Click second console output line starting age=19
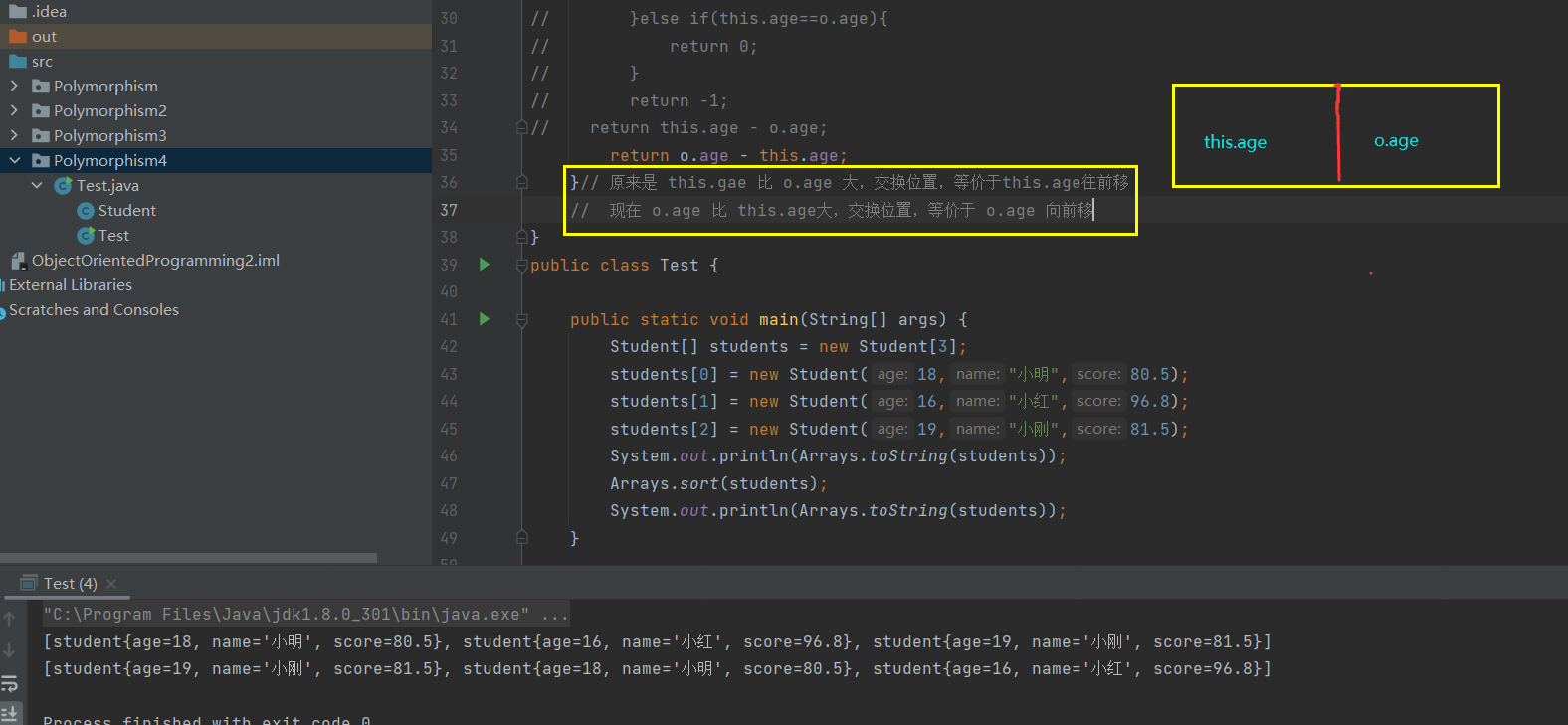 click(x=657, y=668)
